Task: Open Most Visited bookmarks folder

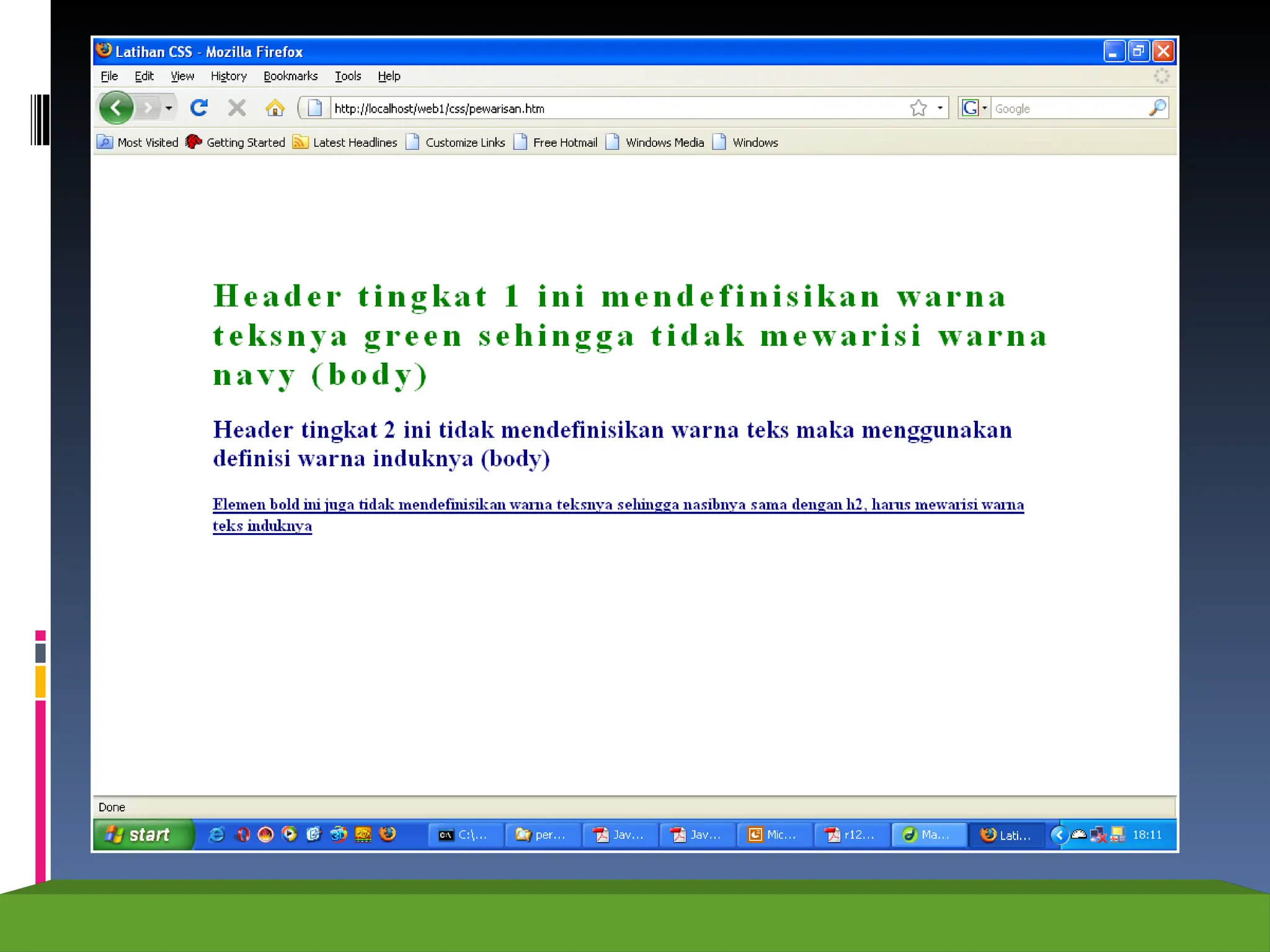Action: [138, 143]
